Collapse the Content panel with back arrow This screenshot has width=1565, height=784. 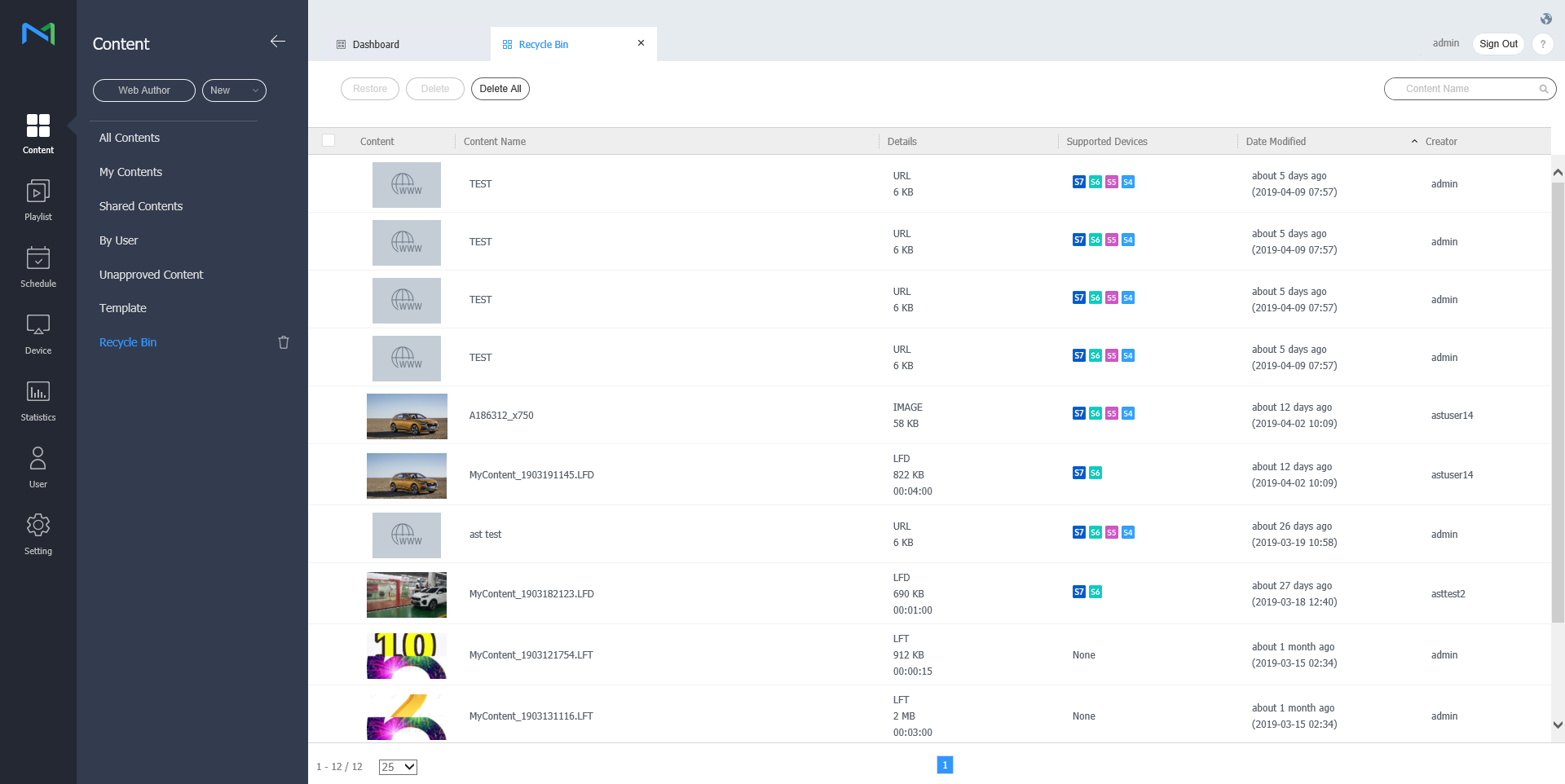tap(278, 42)
